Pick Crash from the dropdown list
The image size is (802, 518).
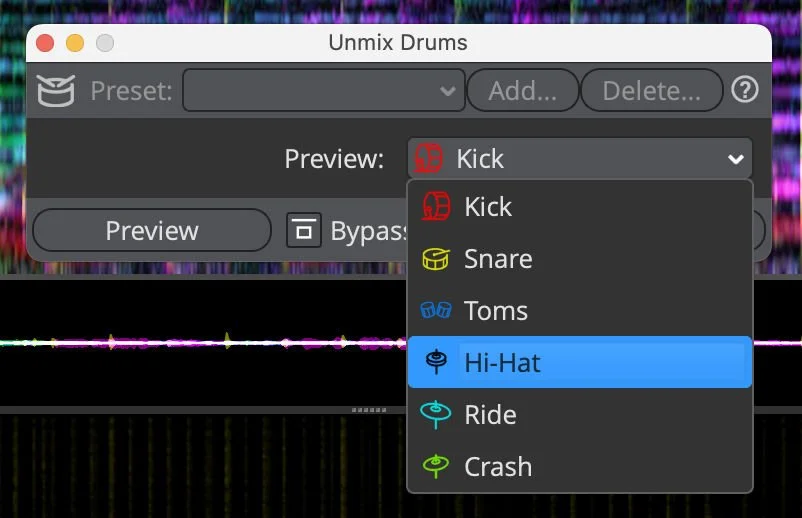point(580,466)
